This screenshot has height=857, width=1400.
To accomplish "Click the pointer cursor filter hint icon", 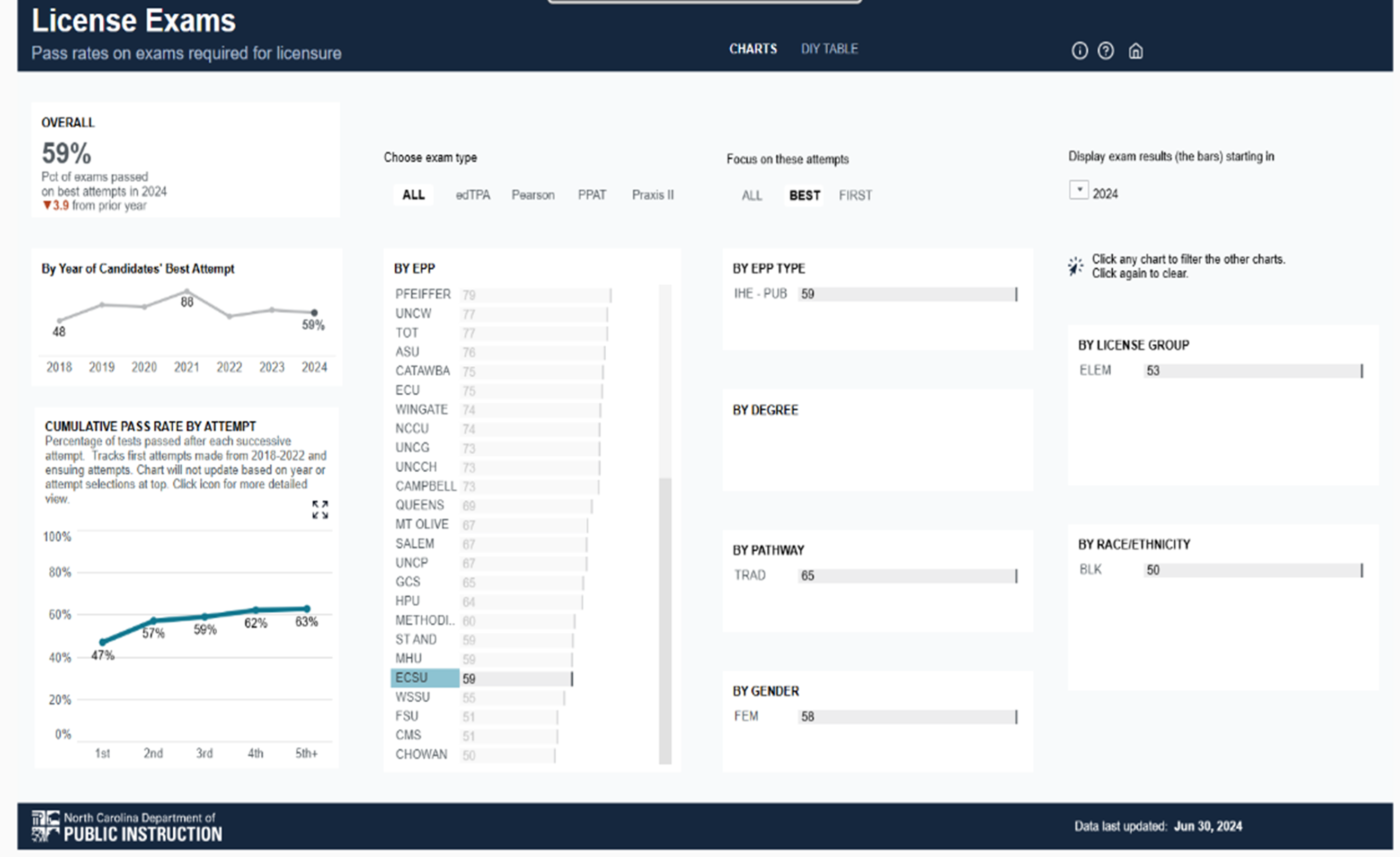I will click(1075, 266).
